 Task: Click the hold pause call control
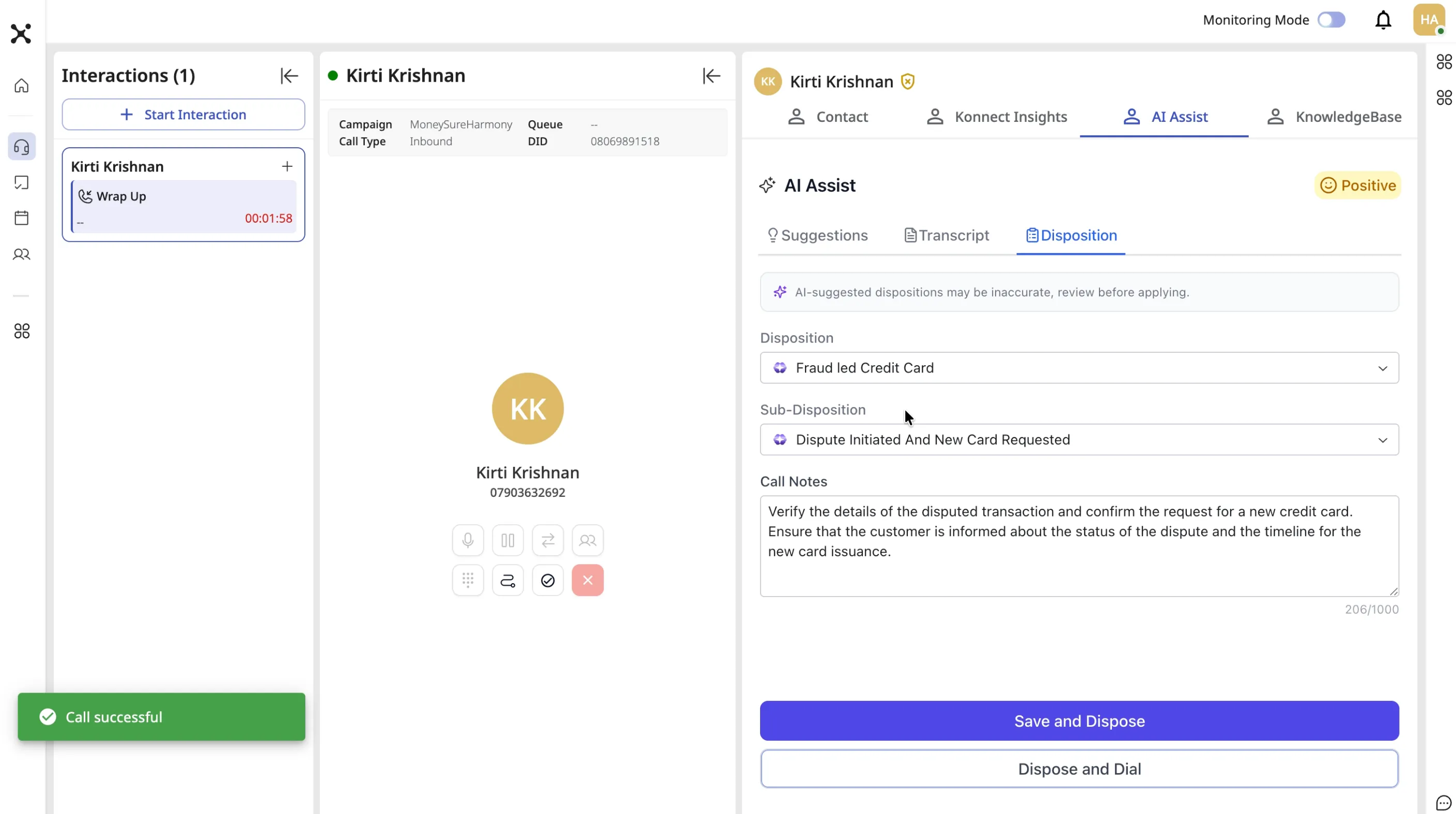click(x=507, y=541)
